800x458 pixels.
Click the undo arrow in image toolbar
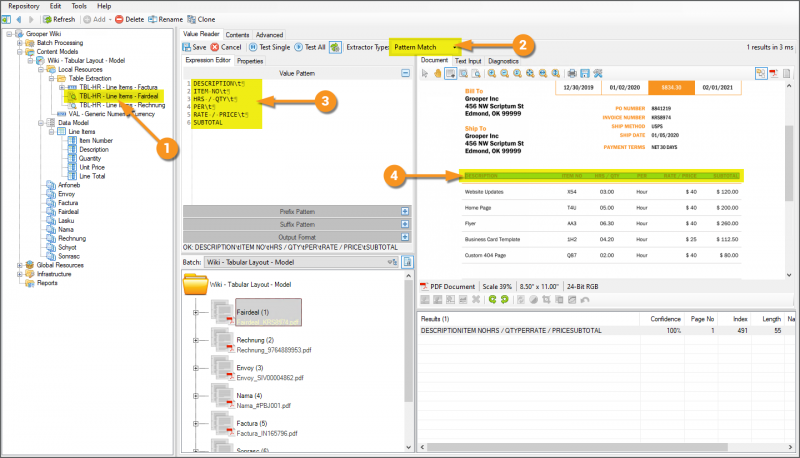coord(585,299)
